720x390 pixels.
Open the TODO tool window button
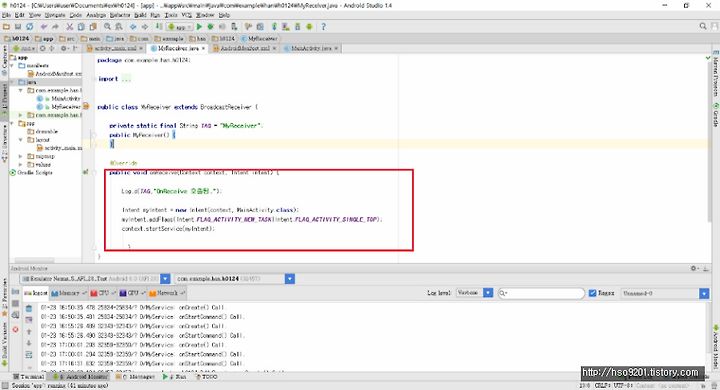207,377
